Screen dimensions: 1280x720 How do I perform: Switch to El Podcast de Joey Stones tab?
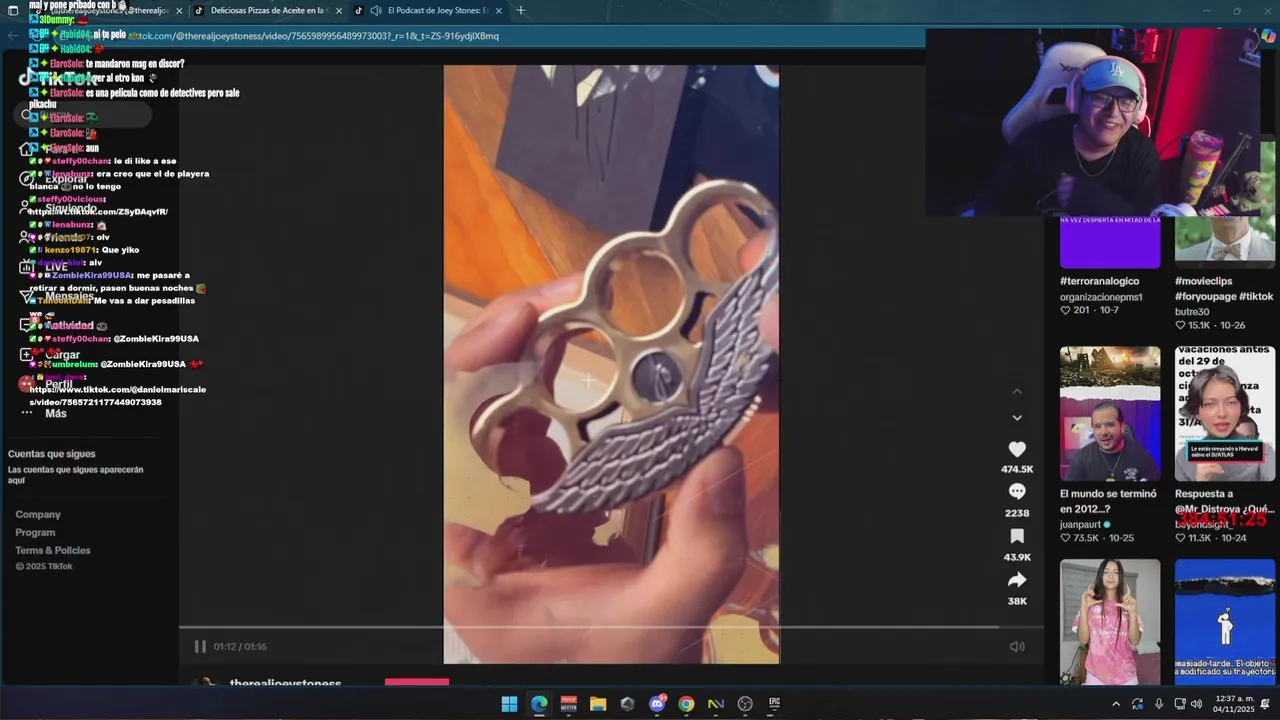coord(430,10)
